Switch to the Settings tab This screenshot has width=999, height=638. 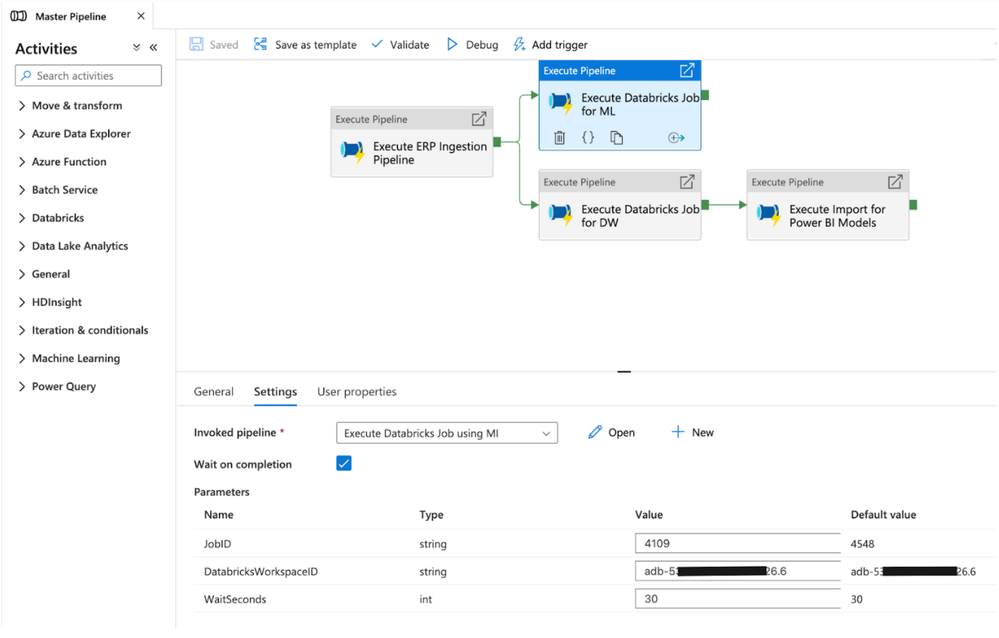pyautogui.click(x=275, y=391)
